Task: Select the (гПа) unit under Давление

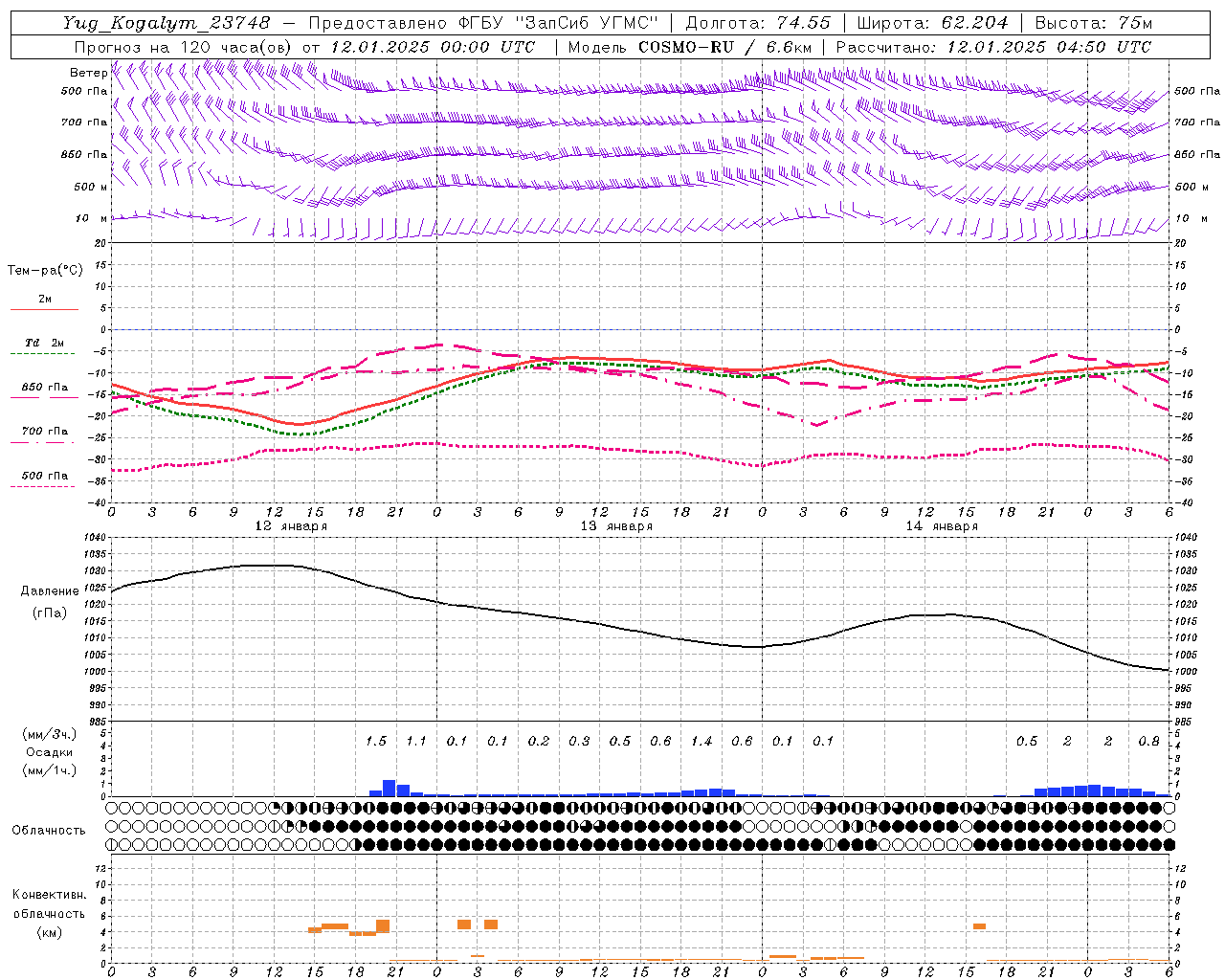Action: pyautogui.click(x=50, y=612)
